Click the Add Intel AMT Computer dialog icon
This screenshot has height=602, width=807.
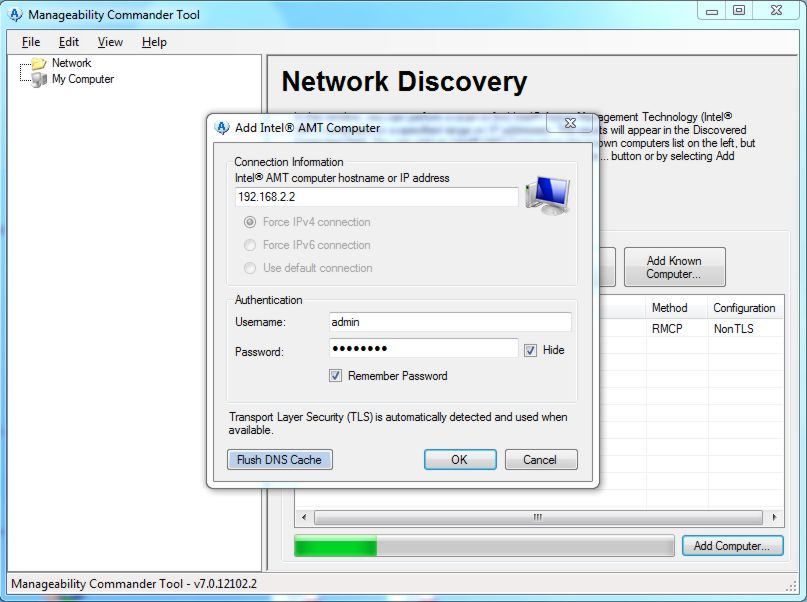coord(222,128)
